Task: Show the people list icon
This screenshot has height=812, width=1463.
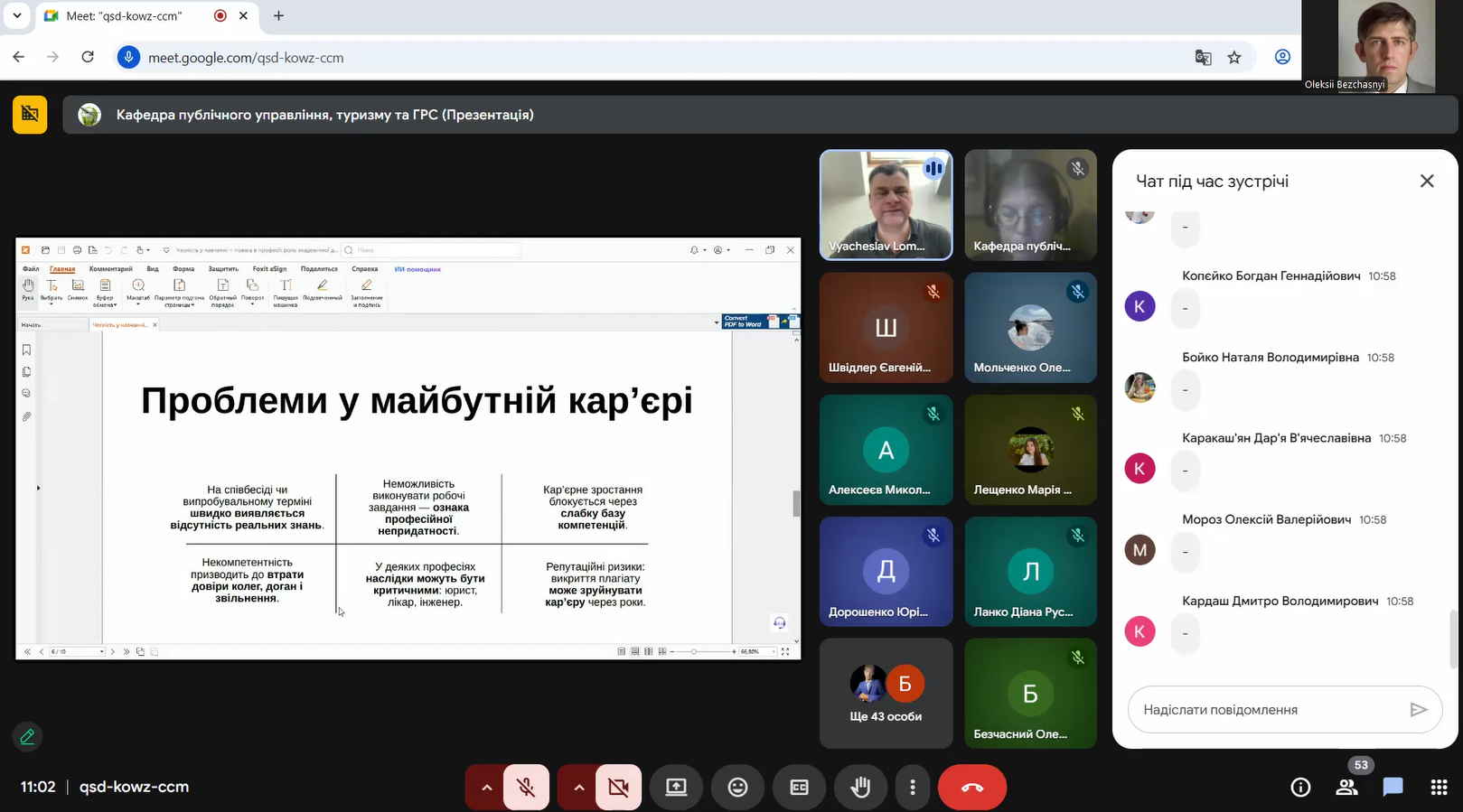Action: click(1346, 788)
